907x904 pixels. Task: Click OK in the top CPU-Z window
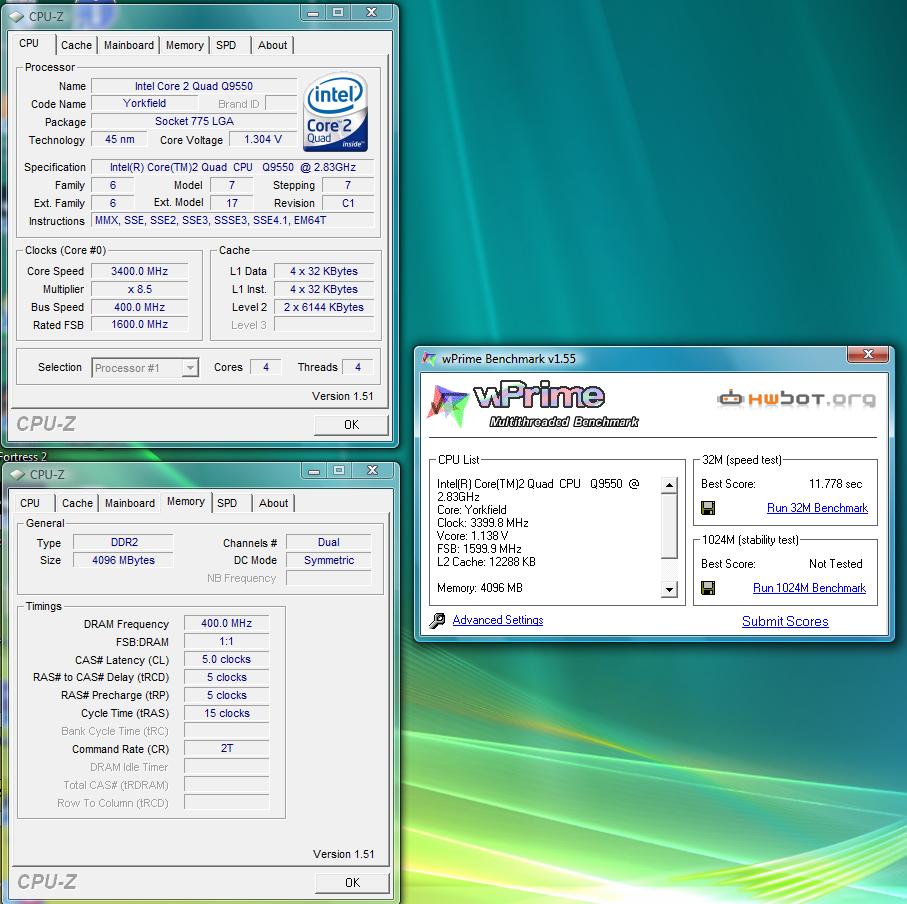pyautogui.click(x=351, y=425)
